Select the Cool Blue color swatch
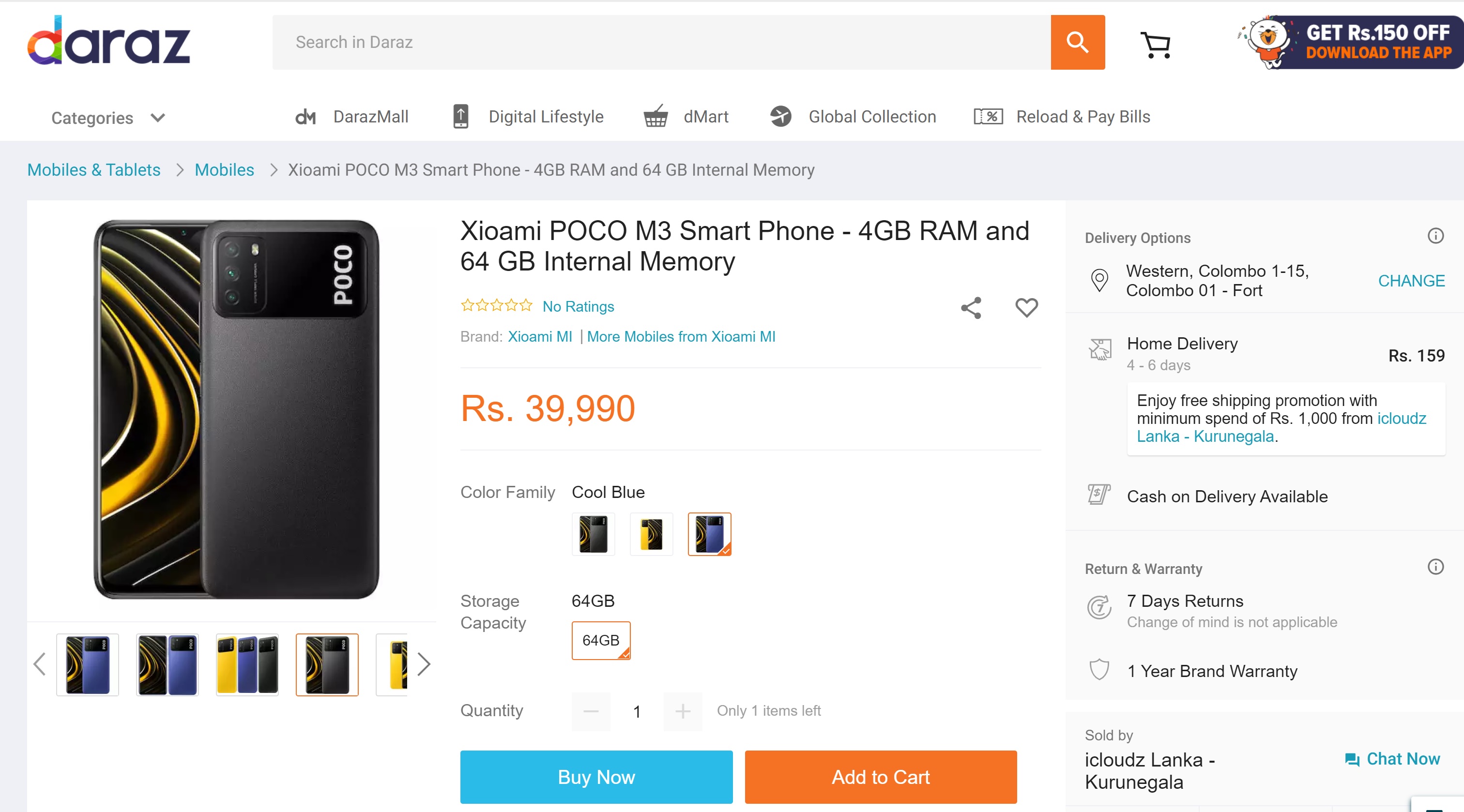 click(x=709, y=534)
